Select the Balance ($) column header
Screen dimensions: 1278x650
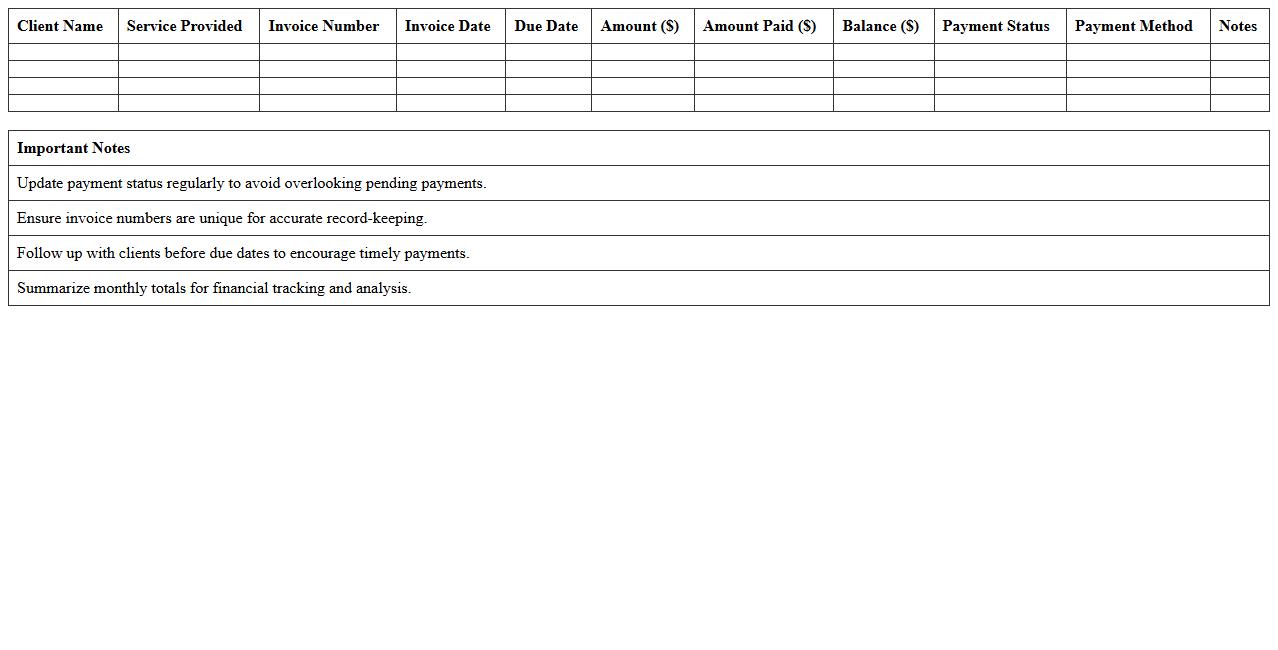(880, 26)
